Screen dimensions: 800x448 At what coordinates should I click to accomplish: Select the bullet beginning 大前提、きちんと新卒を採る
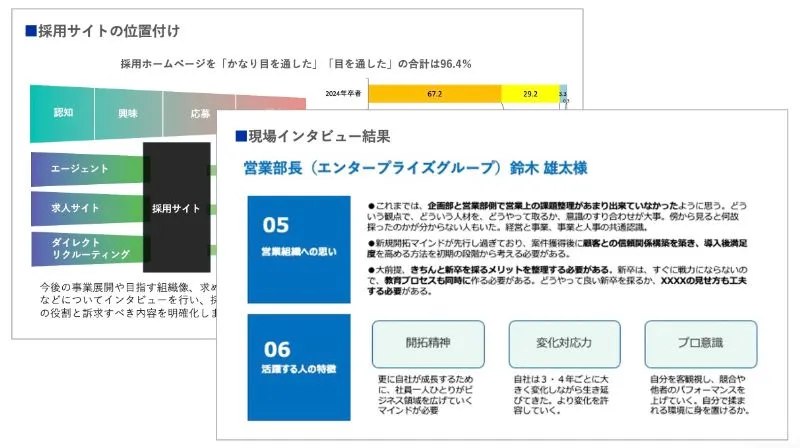click(557, 281)
